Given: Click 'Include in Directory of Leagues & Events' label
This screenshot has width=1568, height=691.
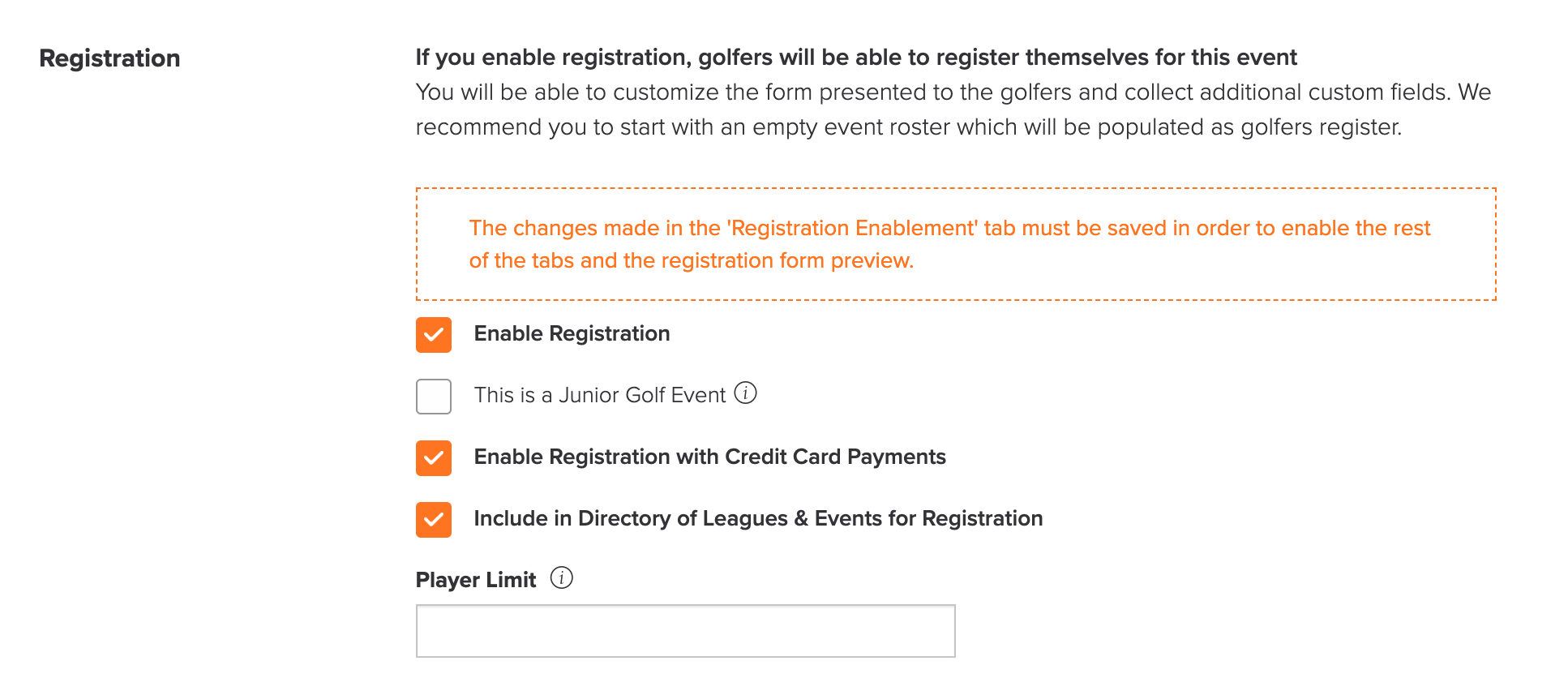Looking at the screenshot, I should [x=758, y=518].
